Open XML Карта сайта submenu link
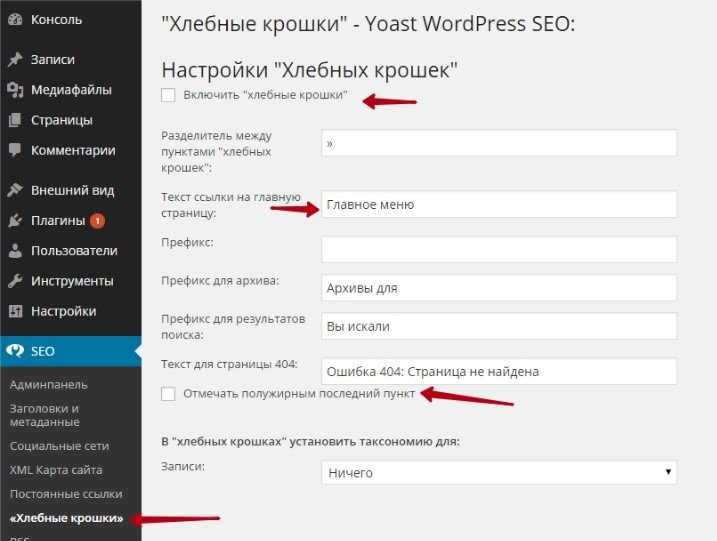 (56, 470)
